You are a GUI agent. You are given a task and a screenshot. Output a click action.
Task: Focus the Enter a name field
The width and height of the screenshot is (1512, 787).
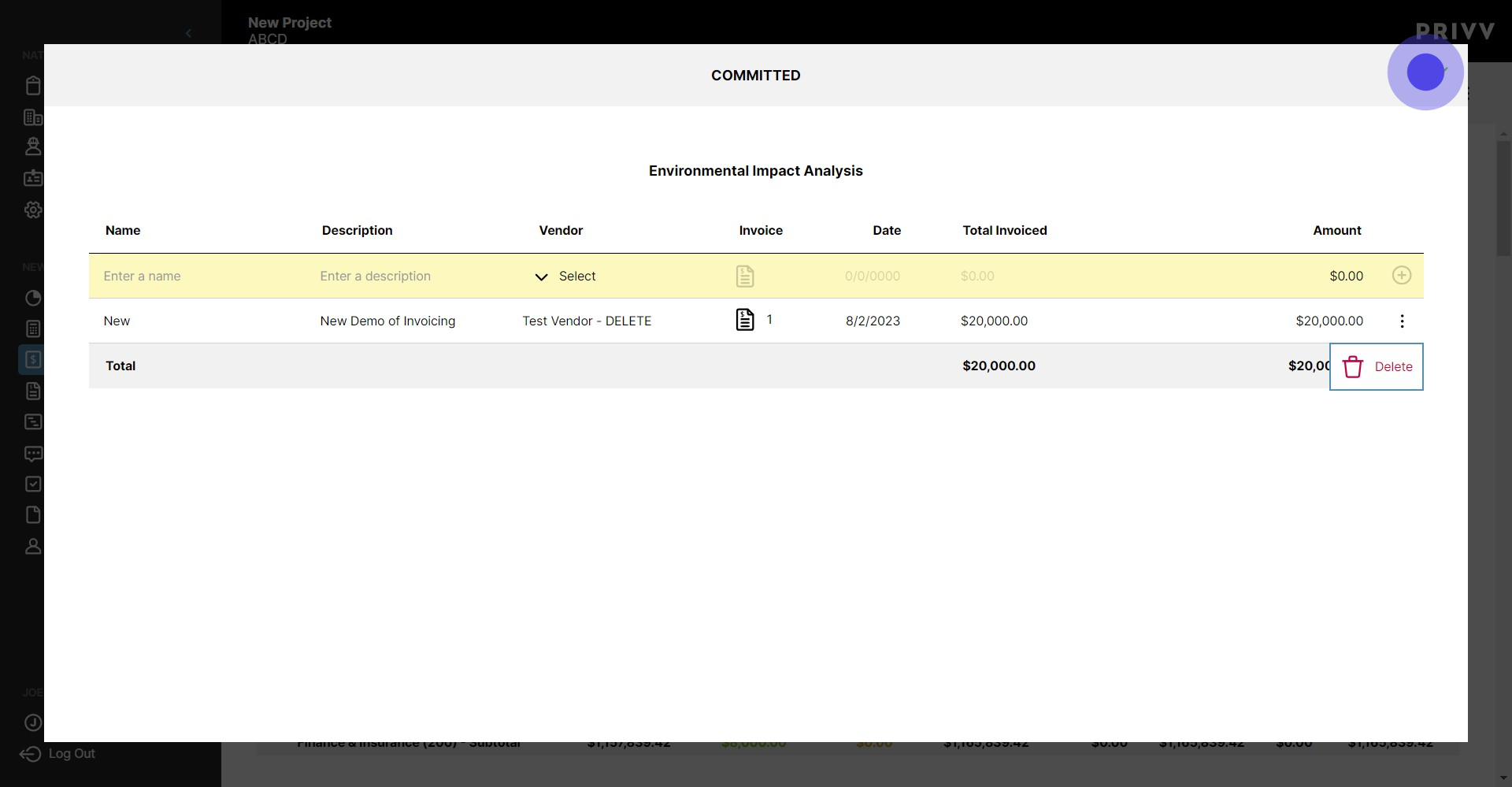coord(142,276)
